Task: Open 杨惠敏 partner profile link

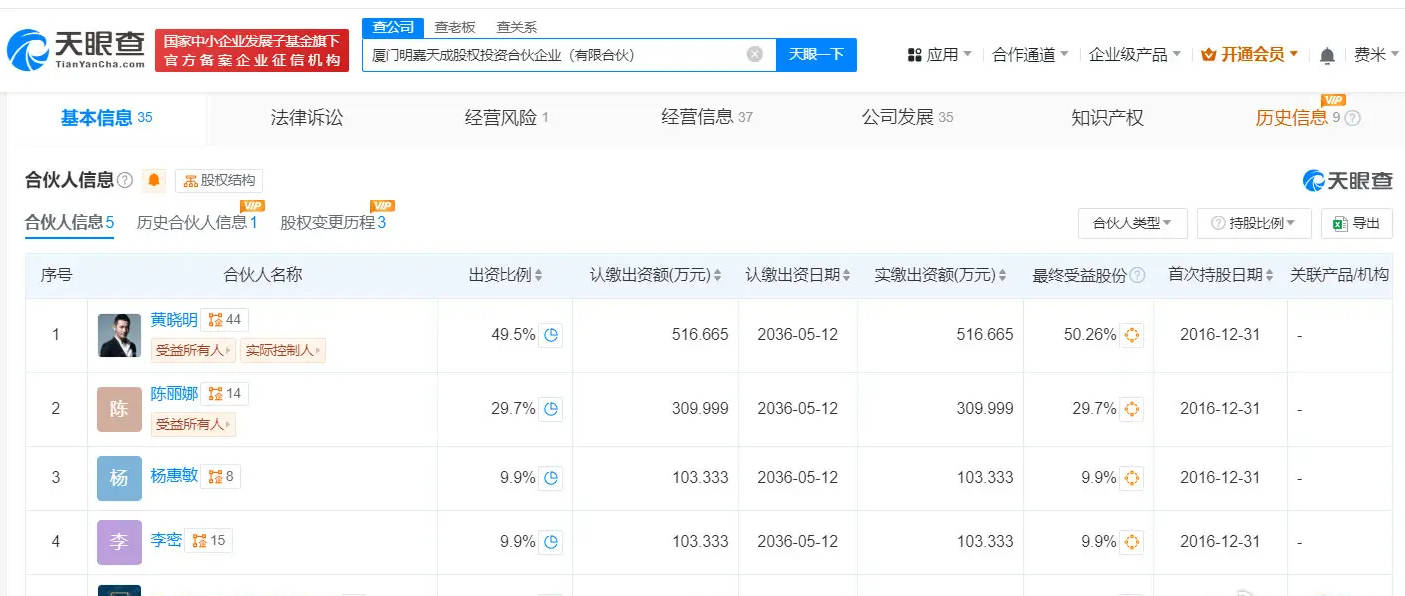Action: pos(174,476)
